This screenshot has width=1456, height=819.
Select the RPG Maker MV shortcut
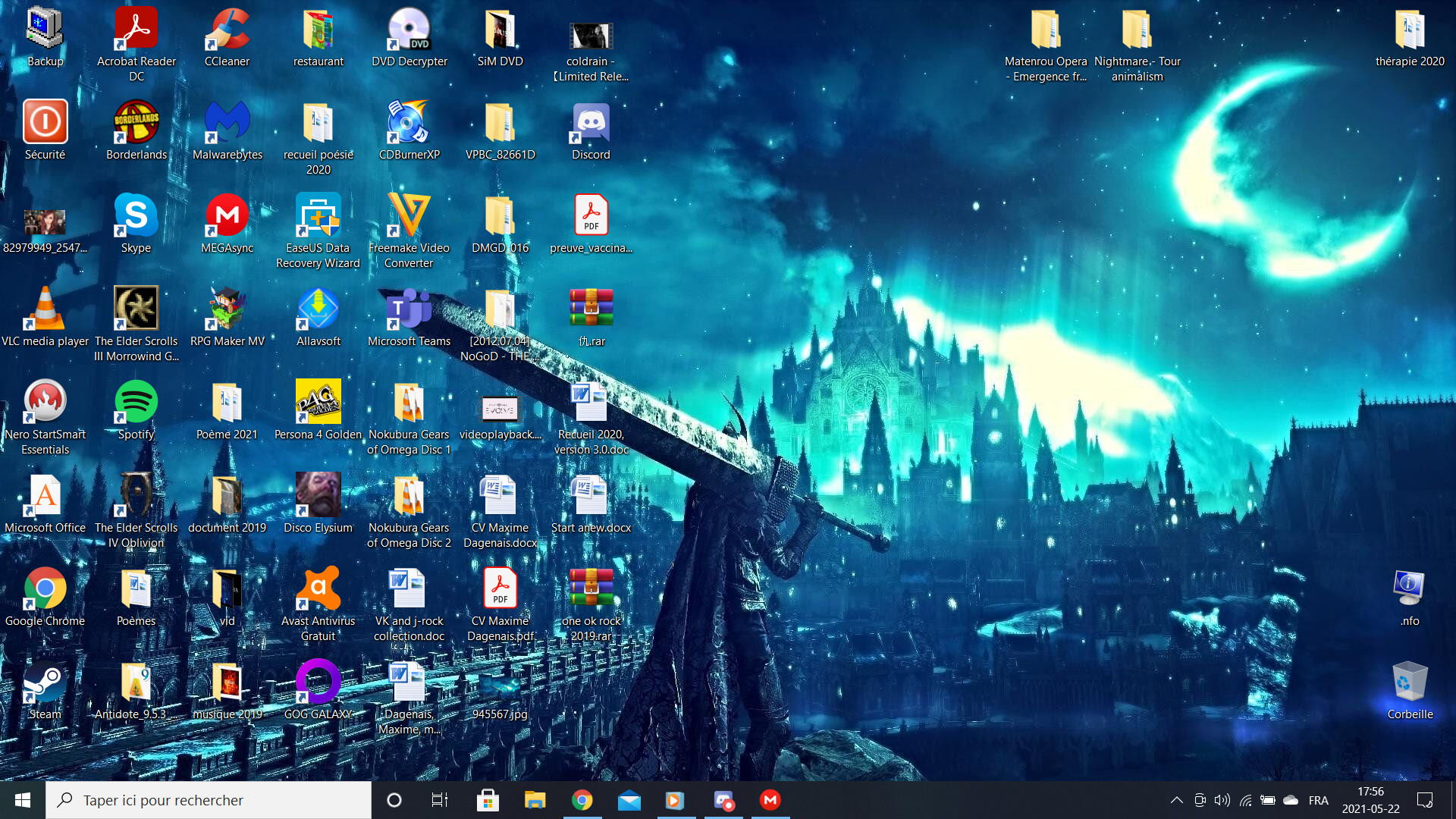tap(227, 316)
